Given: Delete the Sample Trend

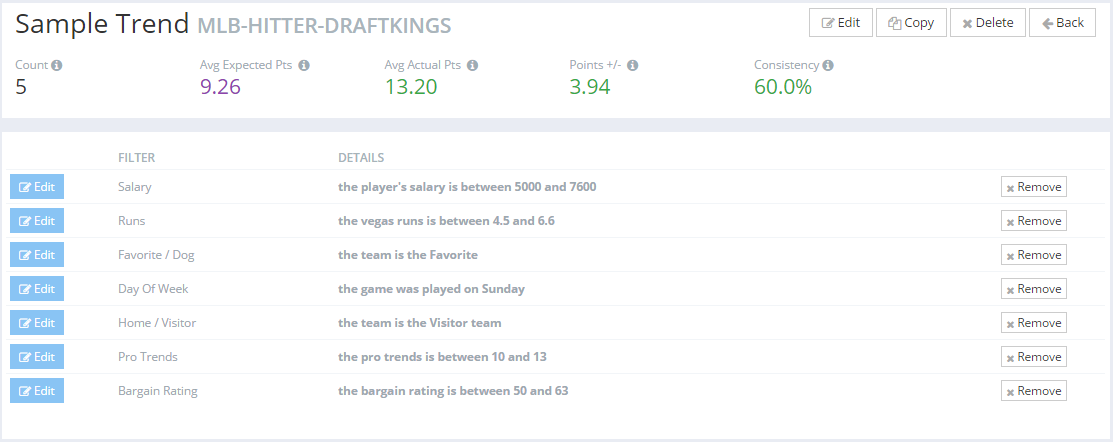Looking at the screenshot, I should 987,23.
